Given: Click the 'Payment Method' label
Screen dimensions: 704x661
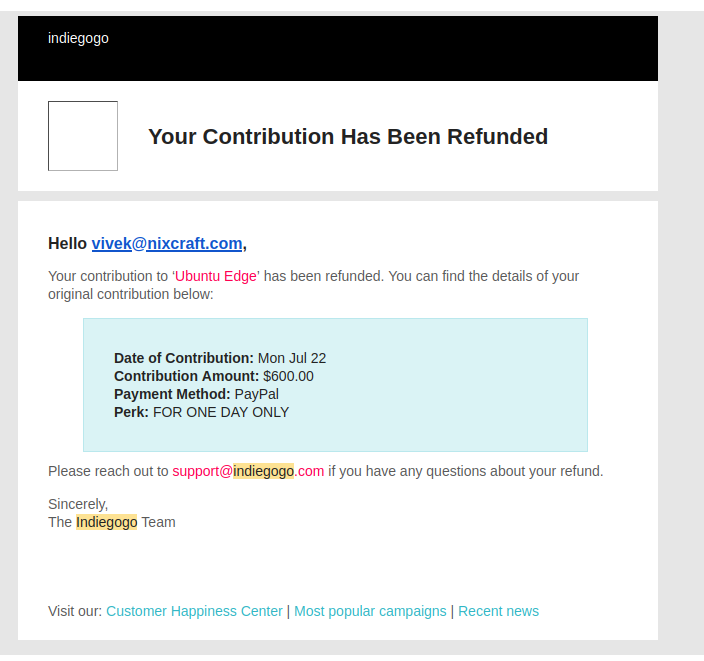Looking at the screenshot, I should pyautogui.click(x=179, y=394).
